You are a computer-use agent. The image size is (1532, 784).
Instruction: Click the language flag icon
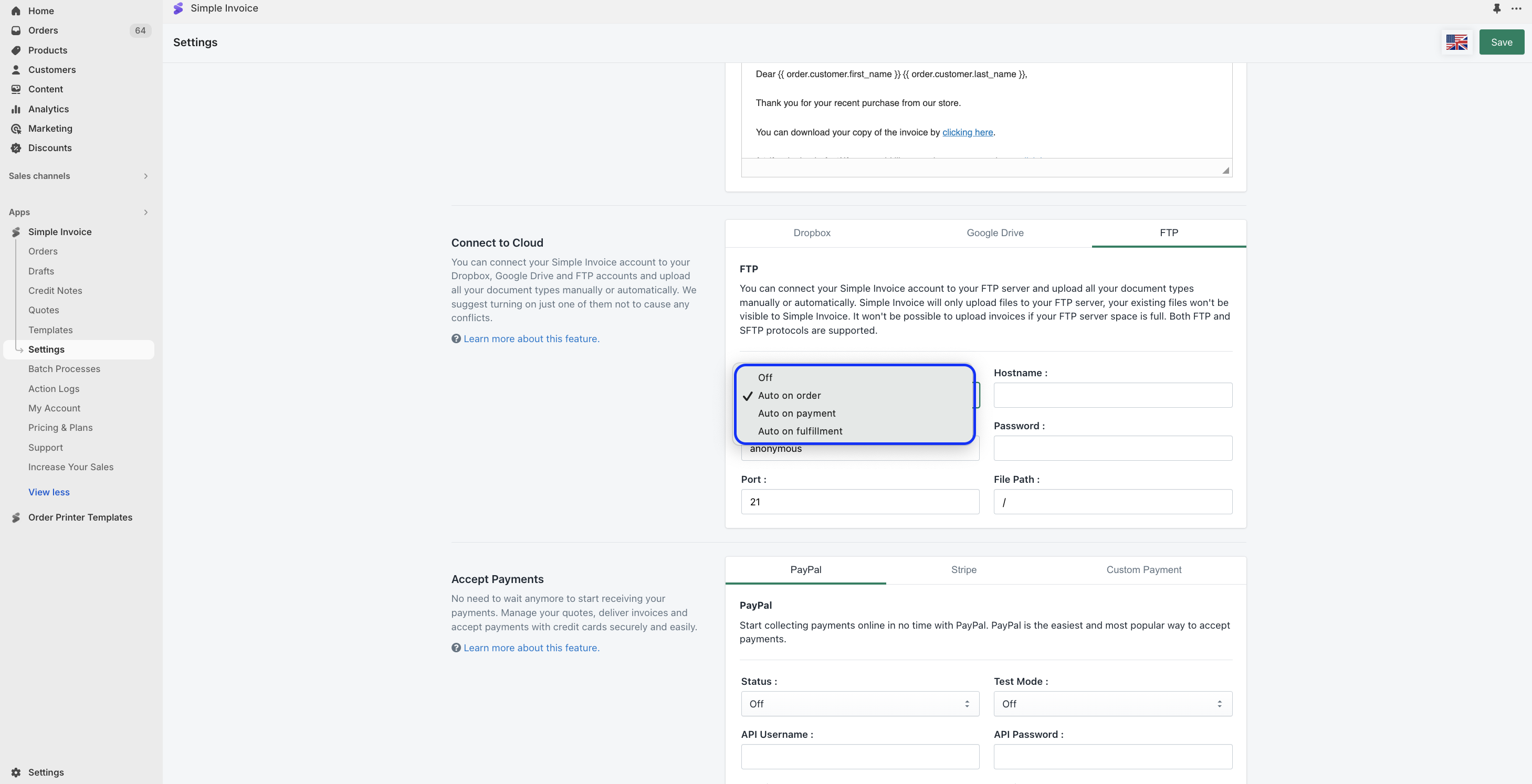[1456, 42]
